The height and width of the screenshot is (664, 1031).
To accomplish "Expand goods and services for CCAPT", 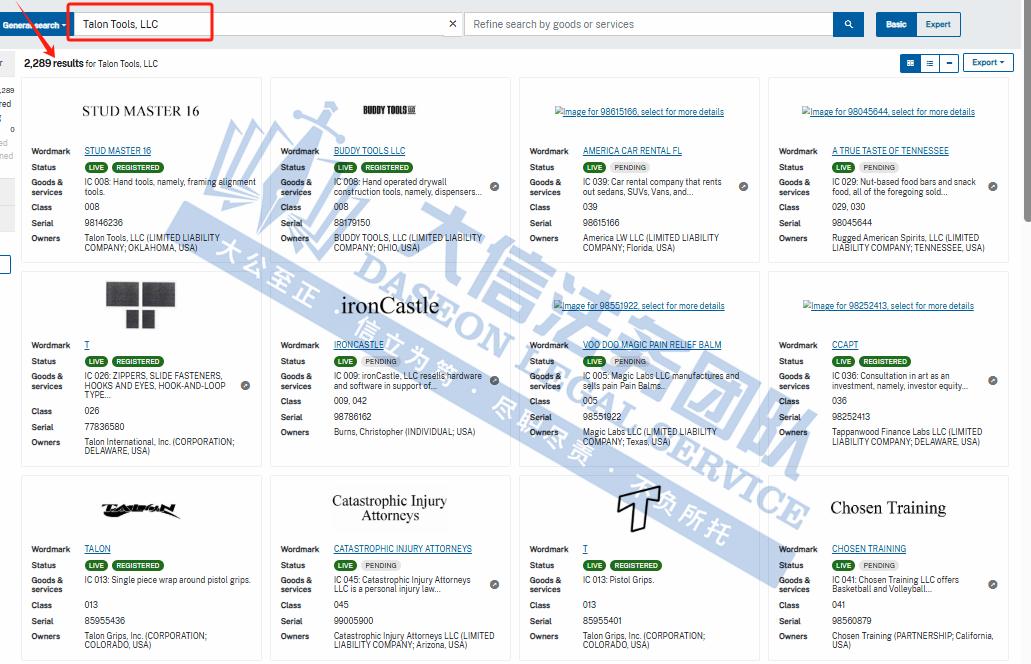I will pyautogui.click(x=992, y=381).
